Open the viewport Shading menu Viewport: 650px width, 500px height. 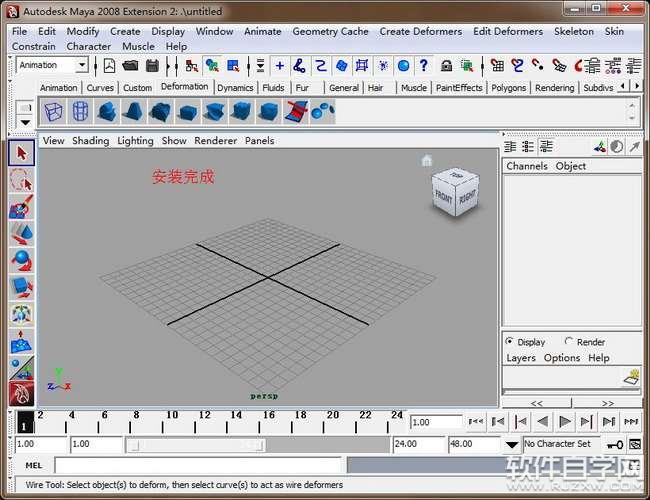point(90,141)
